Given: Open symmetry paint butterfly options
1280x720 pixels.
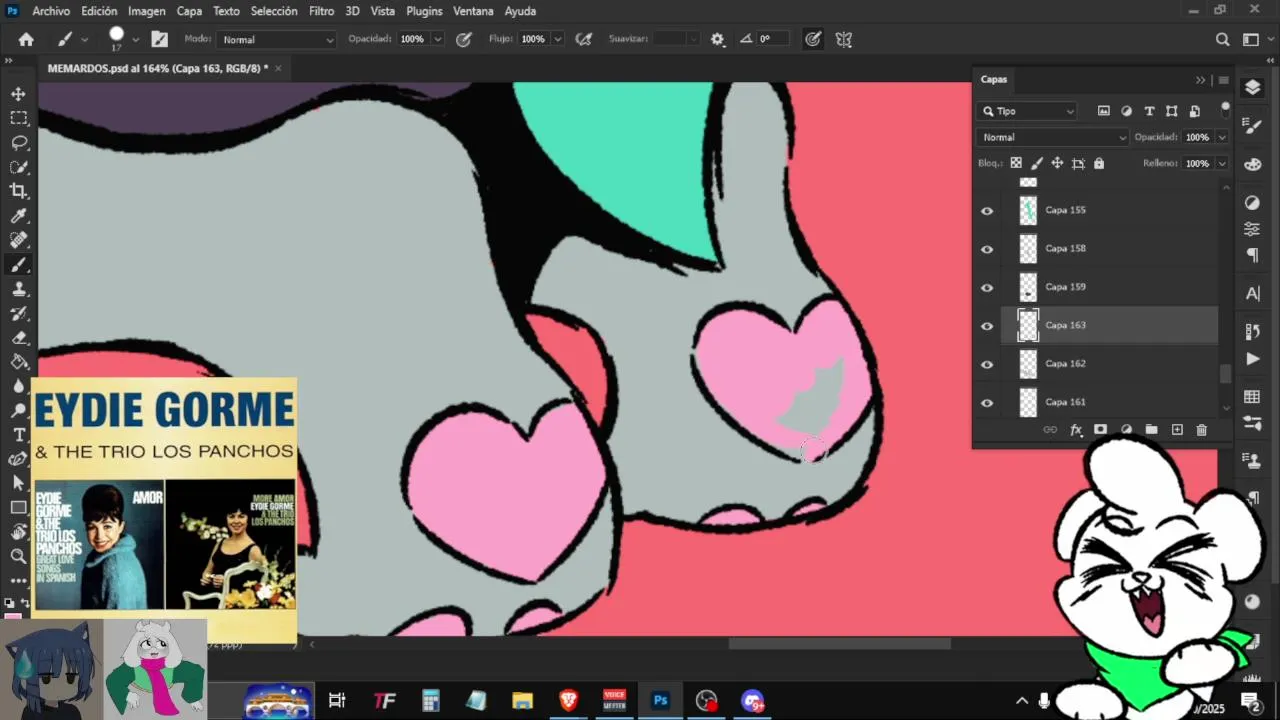Looking at the screenshot, I should point(844,39).
